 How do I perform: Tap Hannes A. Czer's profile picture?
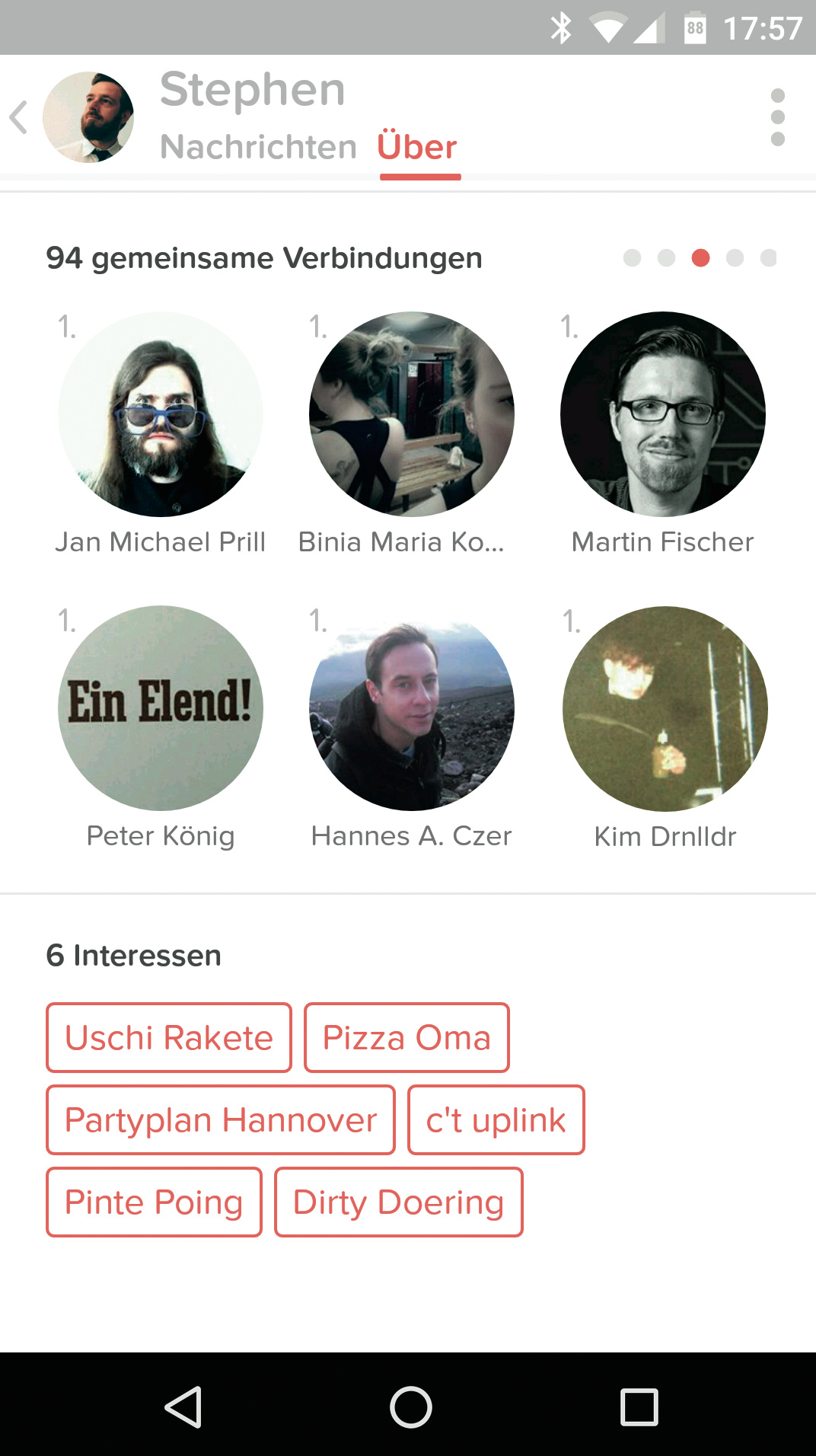click(412, 708)
